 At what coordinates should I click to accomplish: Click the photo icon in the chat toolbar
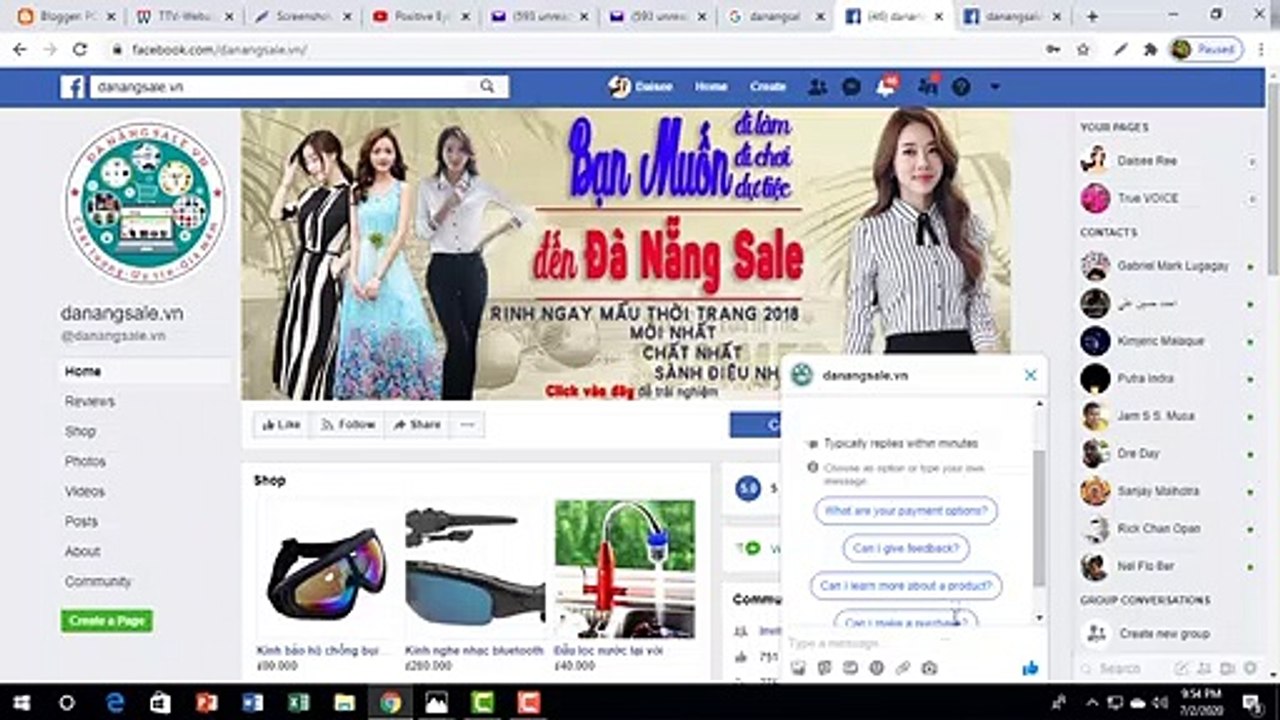click(x=798, y=668)
